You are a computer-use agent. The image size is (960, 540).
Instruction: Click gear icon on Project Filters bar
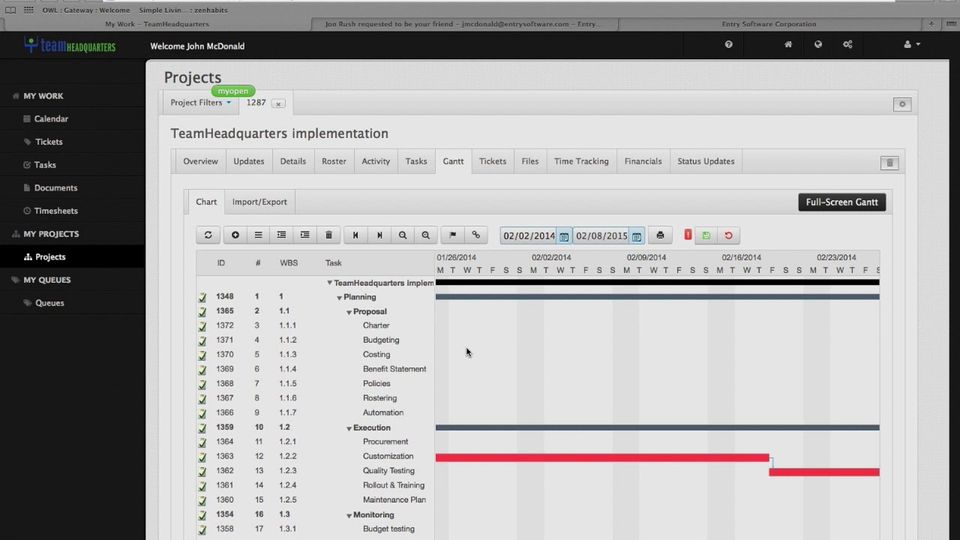902,104
